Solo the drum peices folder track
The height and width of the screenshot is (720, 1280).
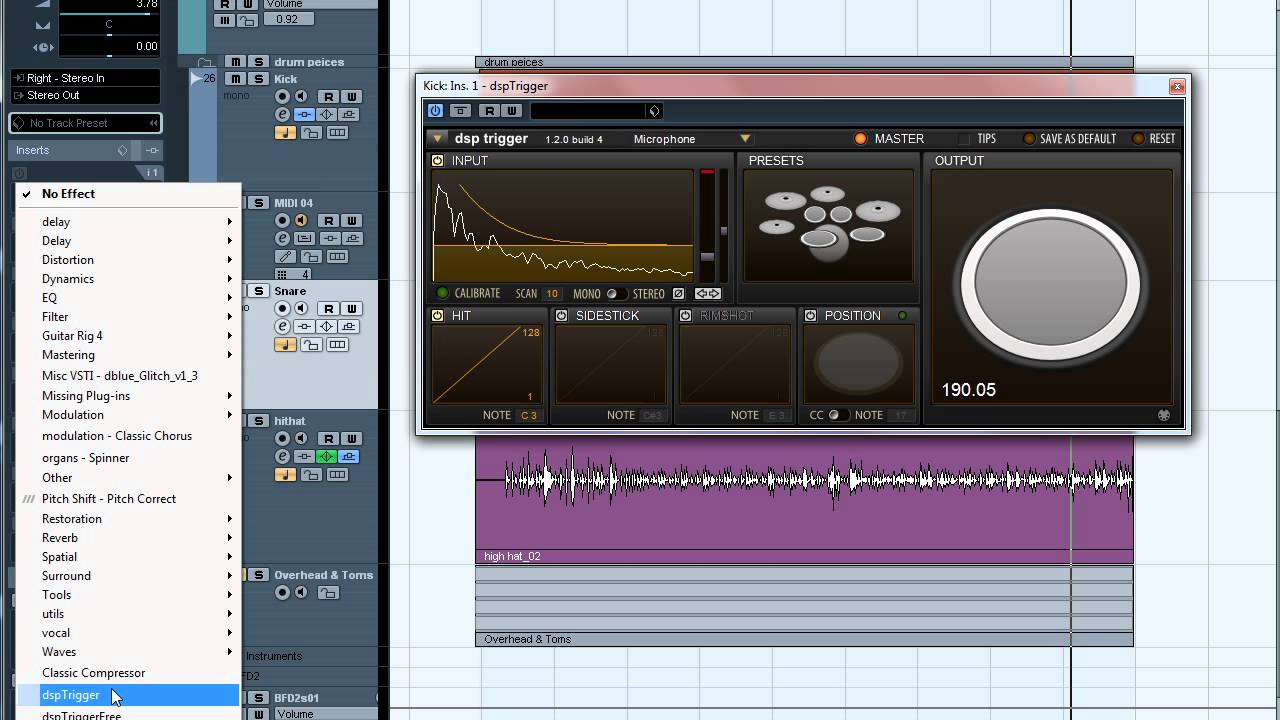tap(259, 62)
